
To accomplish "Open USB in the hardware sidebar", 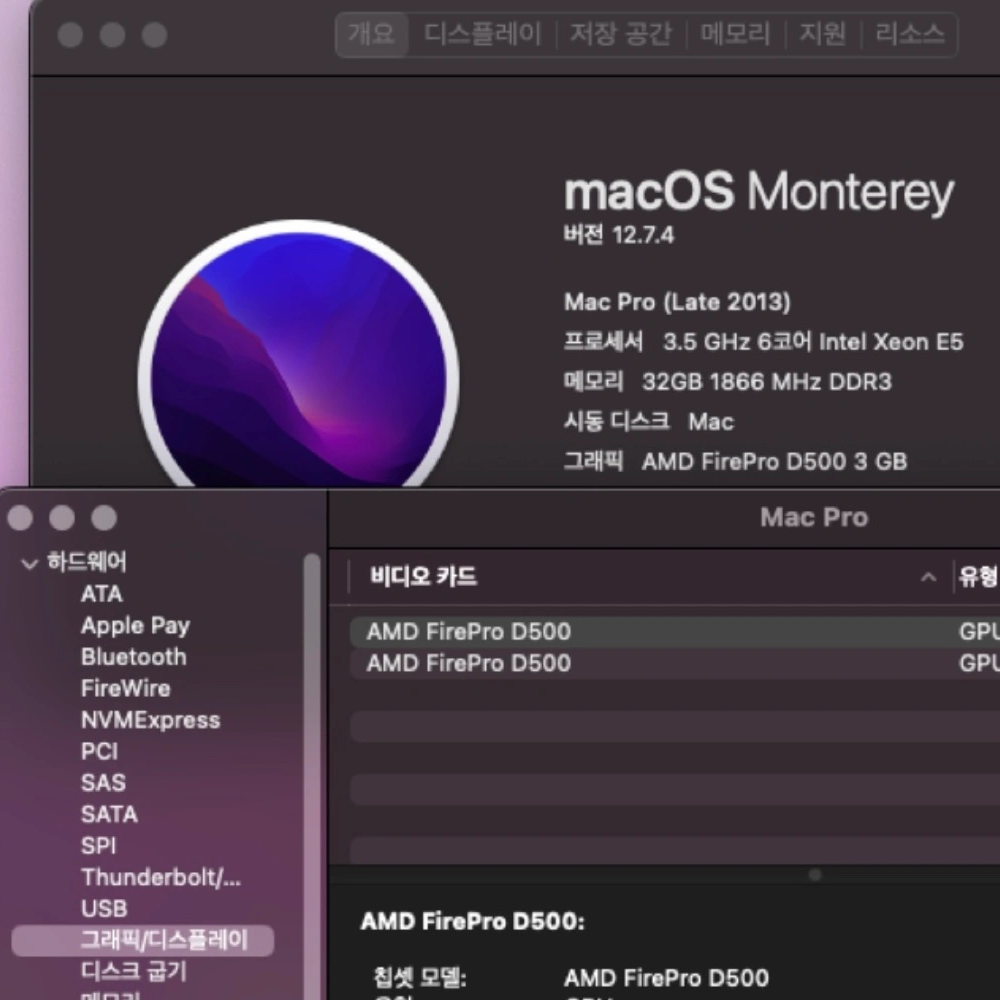I will point(104,909).
